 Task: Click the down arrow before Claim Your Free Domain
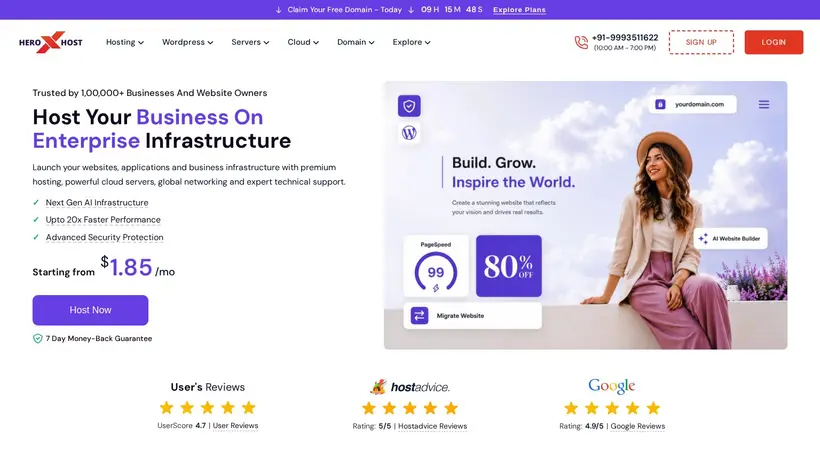click(278, 10)
